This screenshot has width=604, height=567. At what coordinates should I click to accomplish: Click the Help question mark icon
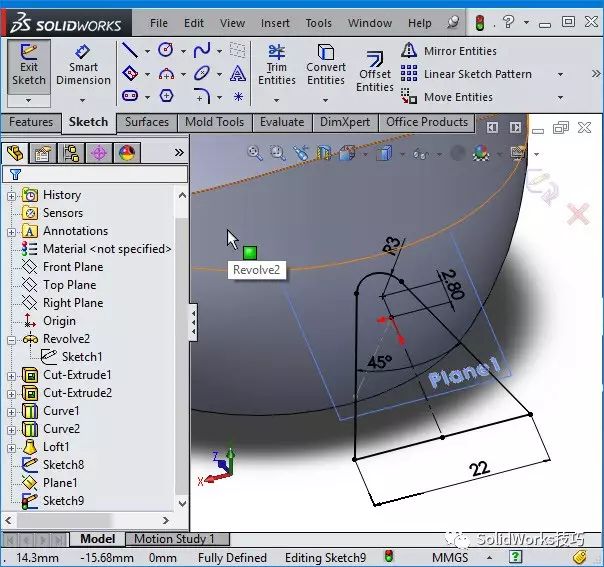tap(508, 22)
